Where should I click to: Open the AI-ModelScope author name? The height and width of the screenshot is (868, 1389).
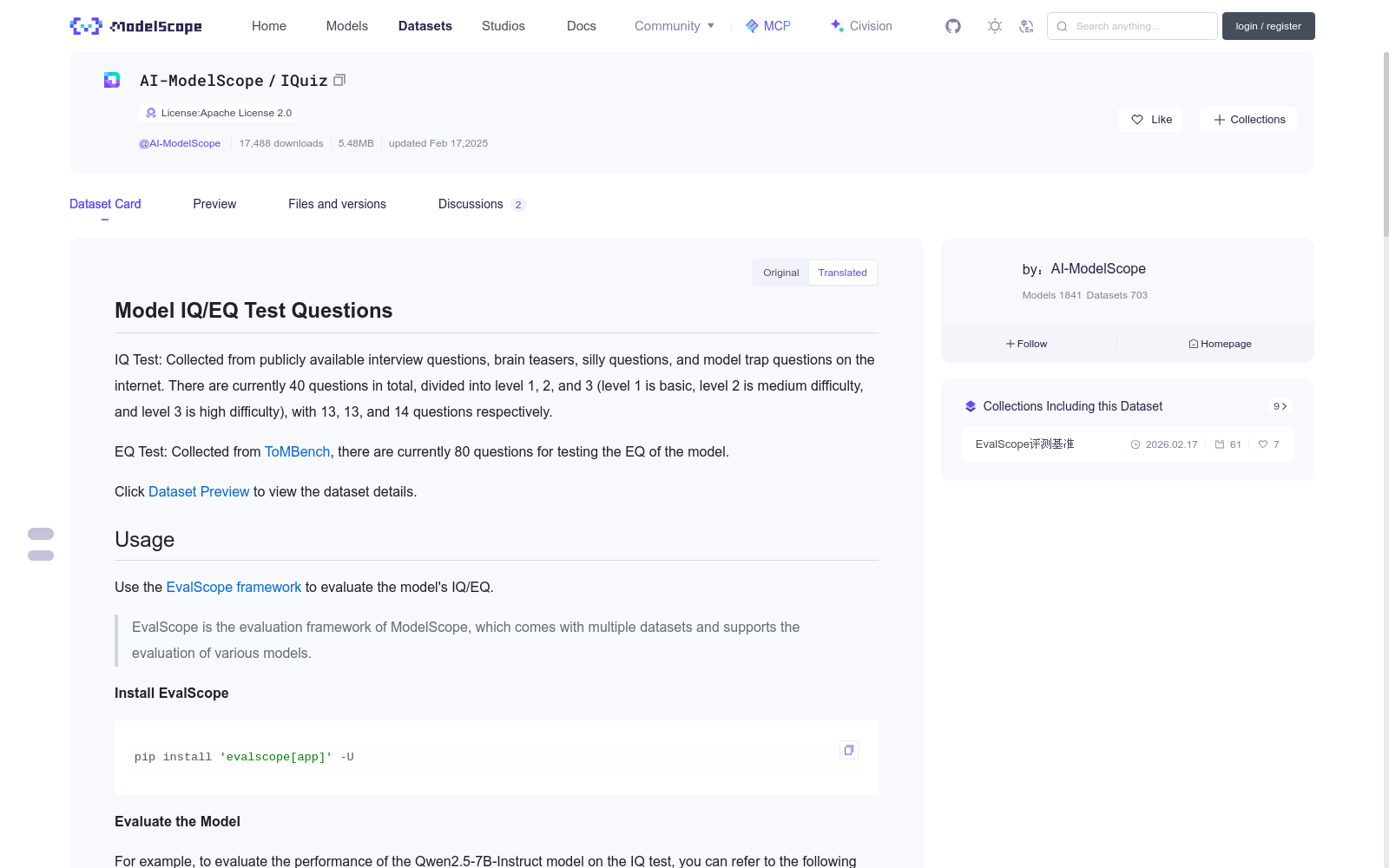click(x=1098, y=269)
